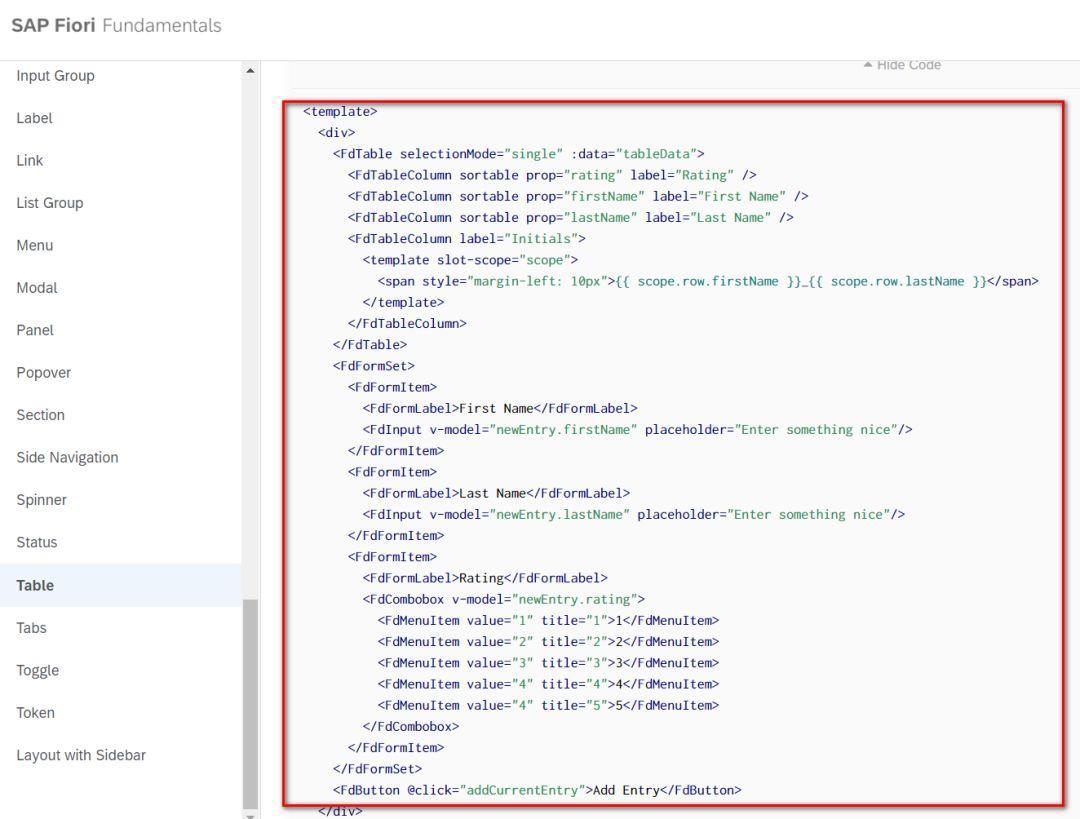Click the FdMenuItem line with title="1"
Screen dimensions: 1080x819
548,621
